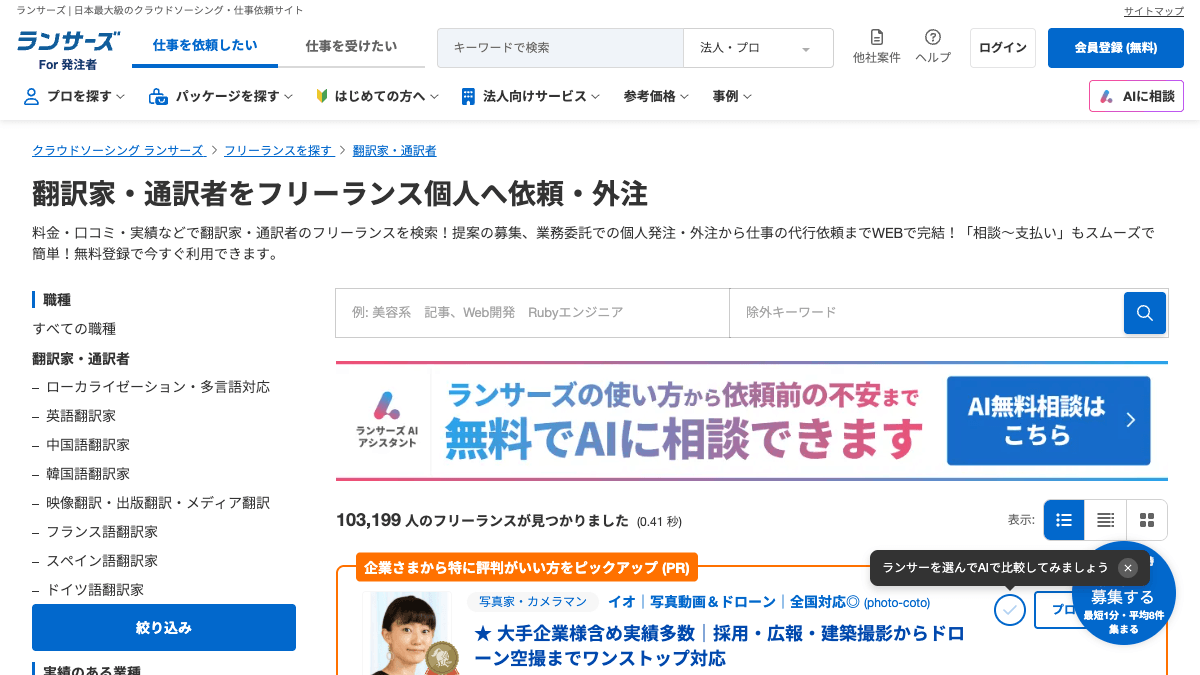Select フランス語翻訳家 category
The height and width of the screenshot is (675, 1200).
[x=102, y=532]
